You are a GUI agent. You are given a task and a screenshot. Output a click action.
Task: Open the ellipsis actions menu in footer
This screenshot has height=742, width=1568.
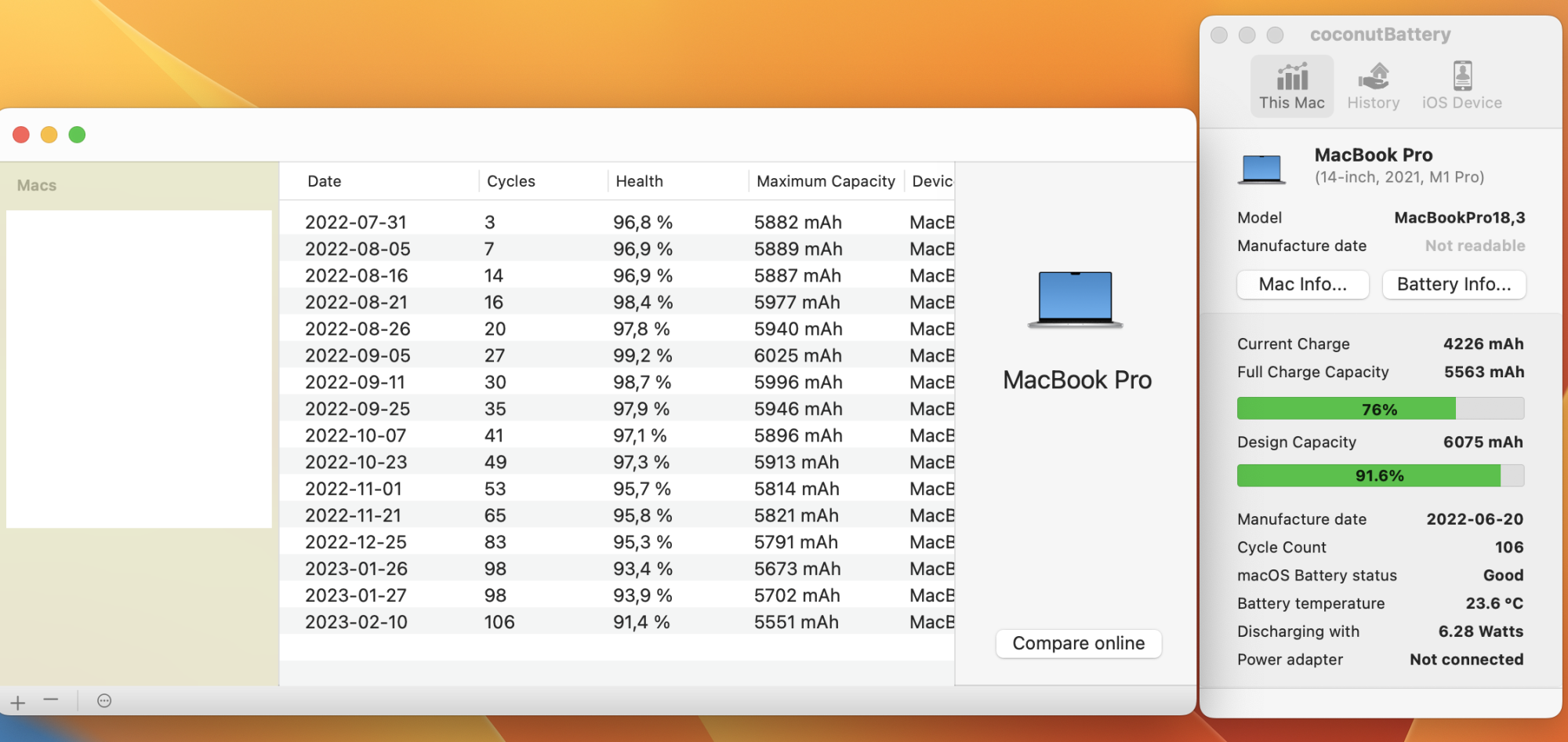[x=104, y=700]
